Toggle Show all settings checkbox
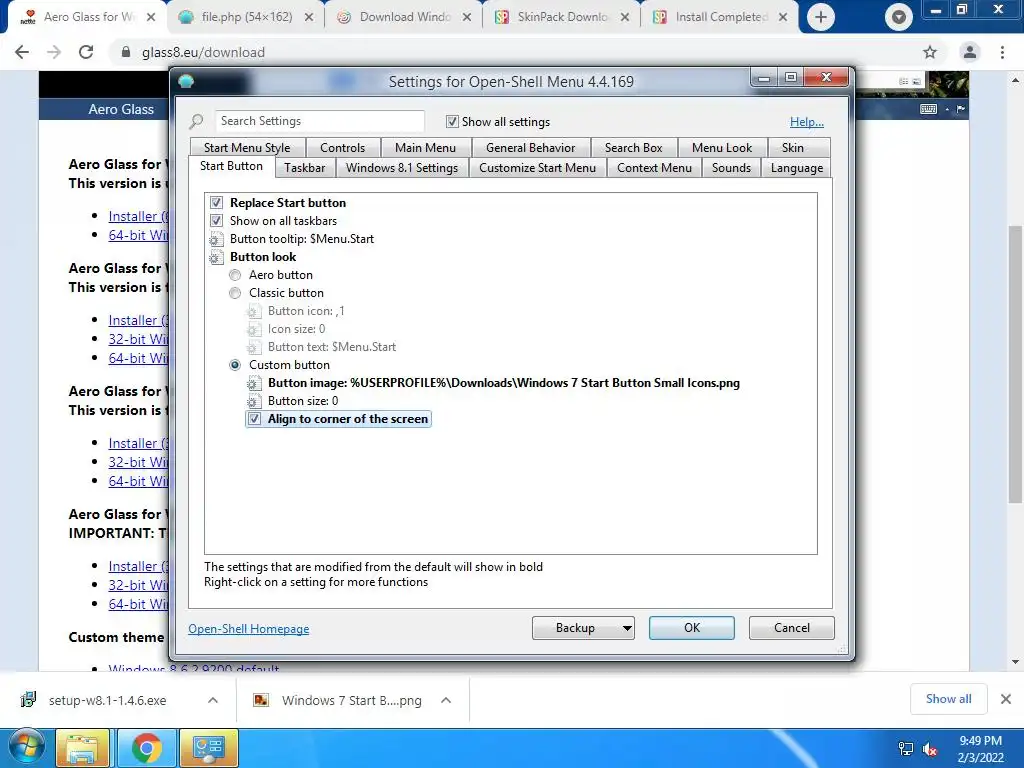 [x=452, y=121]
